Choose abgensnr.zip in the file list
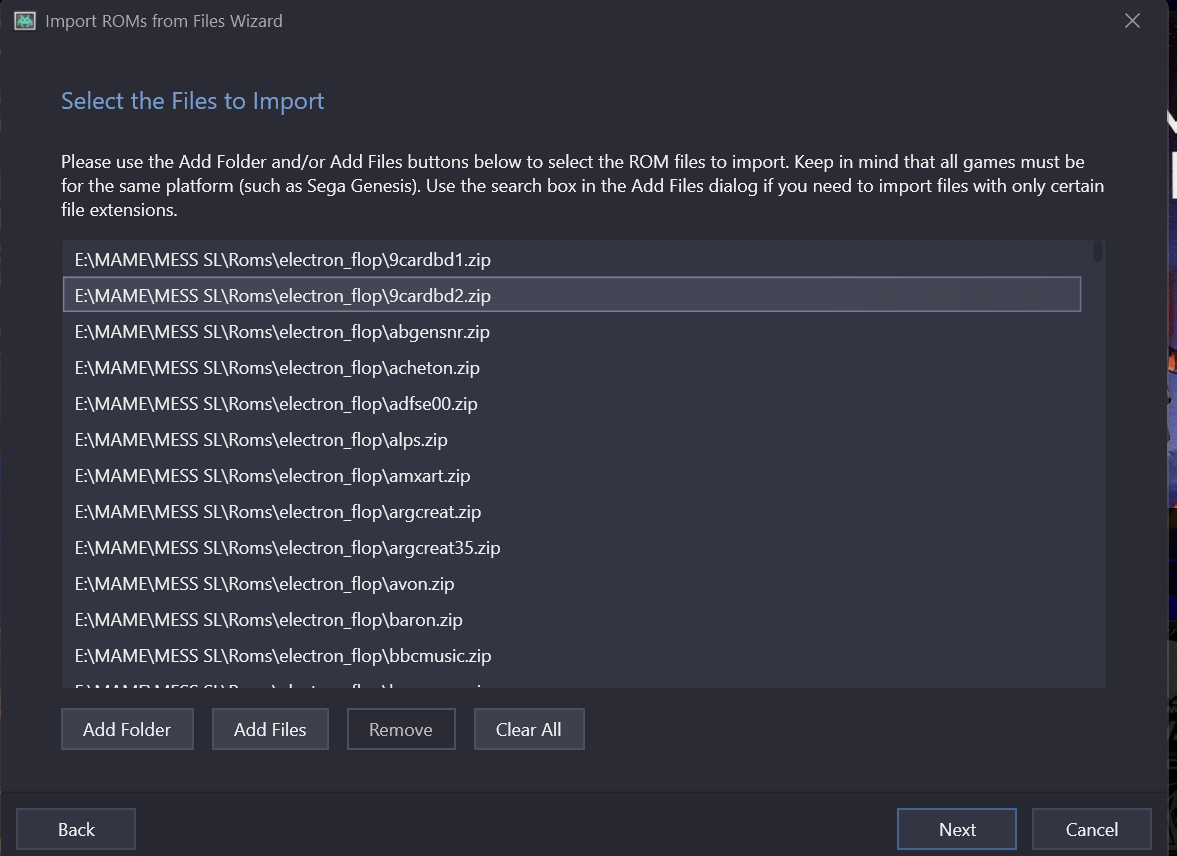This screenshot has width=1177, height=856. click(283, 332)
